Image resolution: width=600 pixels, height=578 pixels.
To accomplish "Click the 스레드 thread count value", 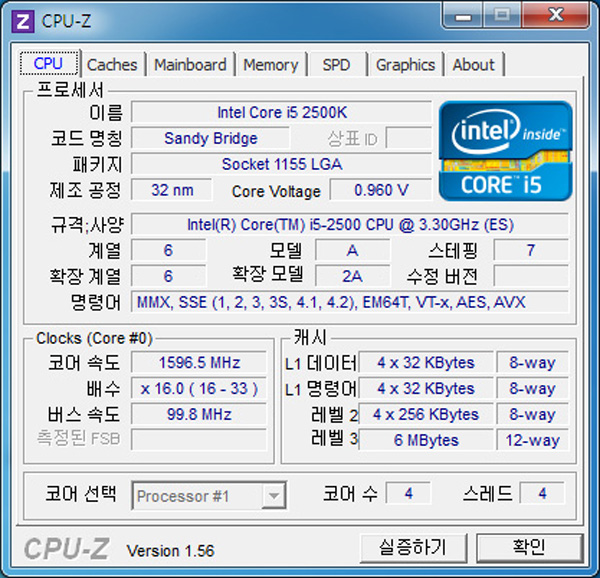I will coord(542,493).
